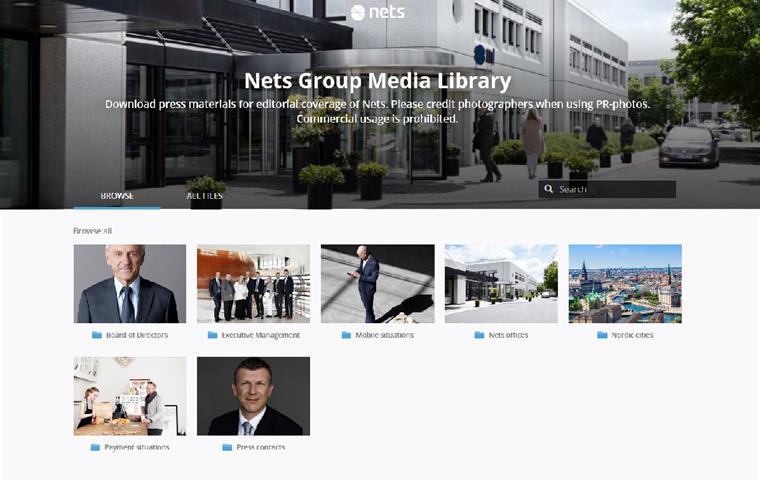Click the Press contacts folder icon
The width and height of the screenshot is (760, 480).
(227, 447)
